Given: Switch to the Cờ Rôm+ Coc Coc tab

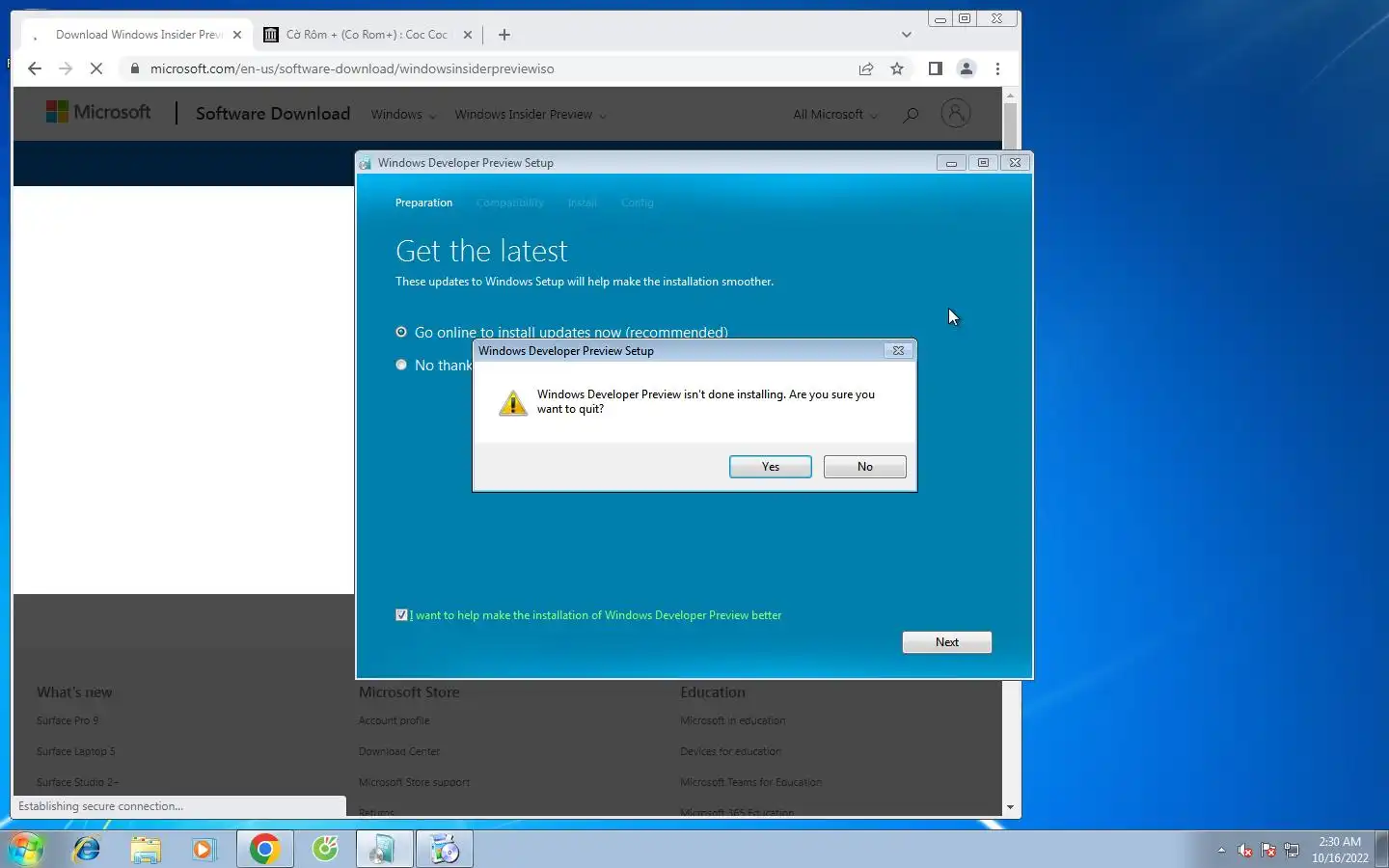Looking at the screenshot, I should 367,35.
